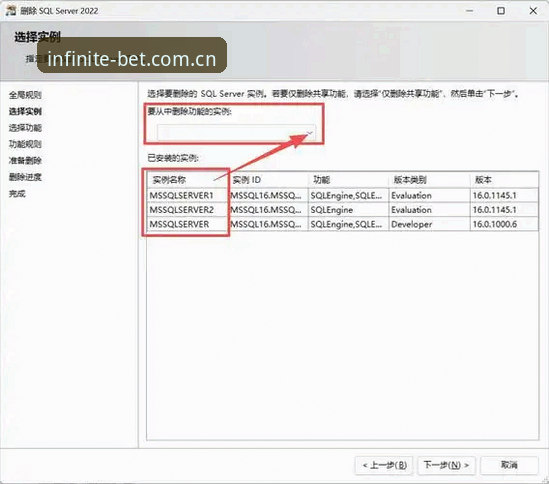
Task: Sort by 功能 column header
Action: 348,180
